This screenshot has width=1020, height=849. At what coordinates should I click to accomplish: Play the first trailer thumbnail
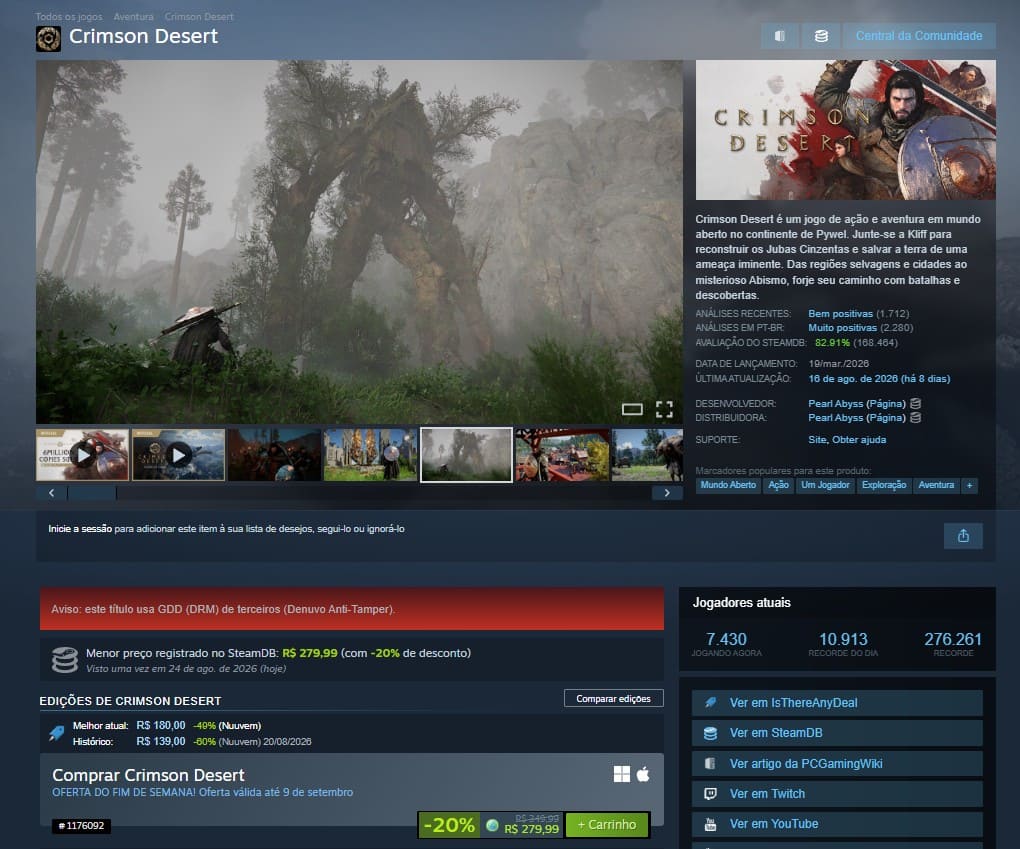point(82,455)
